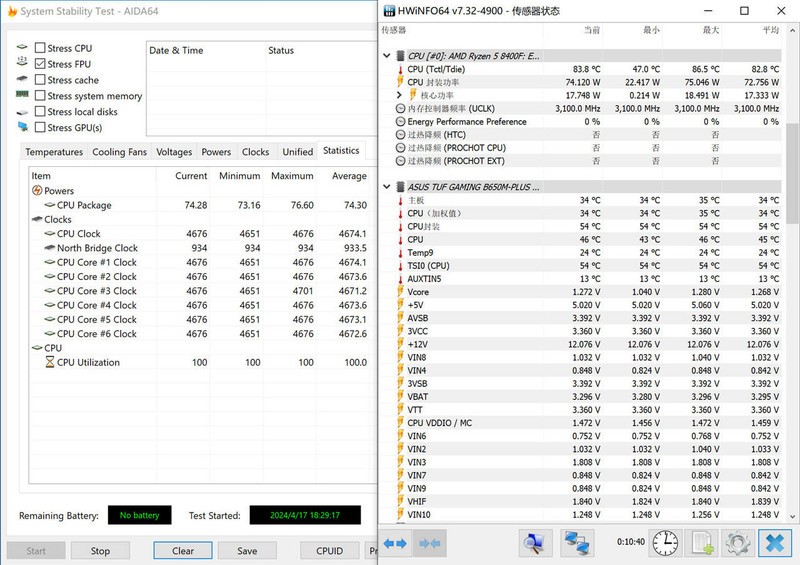
Task: Switch to the Temperatures tab
Action: (54, 152)
